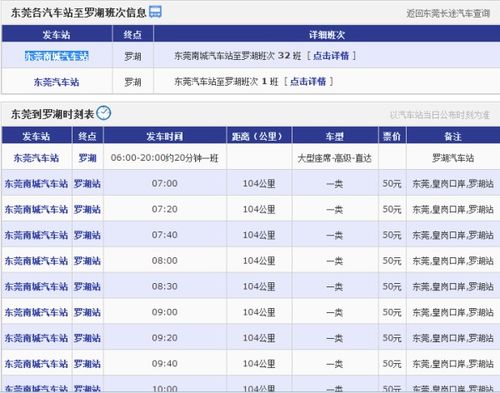500x393 pixels.
Task: Open 罗湖站 link in the 08:00 row
Action: (87, 261)
